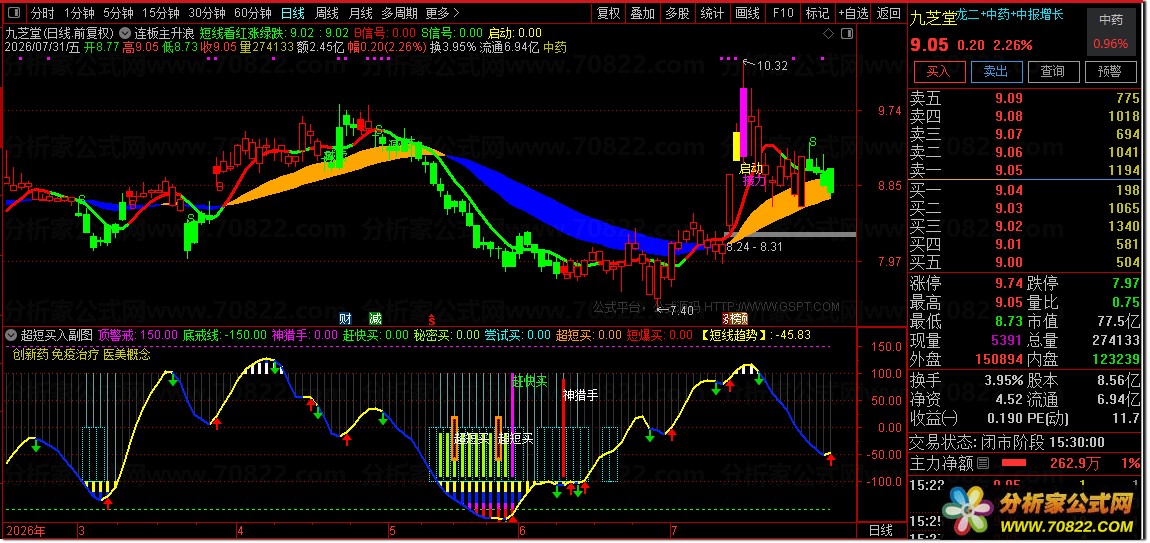Viewport: 1150px width, 543px height.
Task: Open the 中药 sector box showing 0.96%
Action: [x=1110, y=32]
